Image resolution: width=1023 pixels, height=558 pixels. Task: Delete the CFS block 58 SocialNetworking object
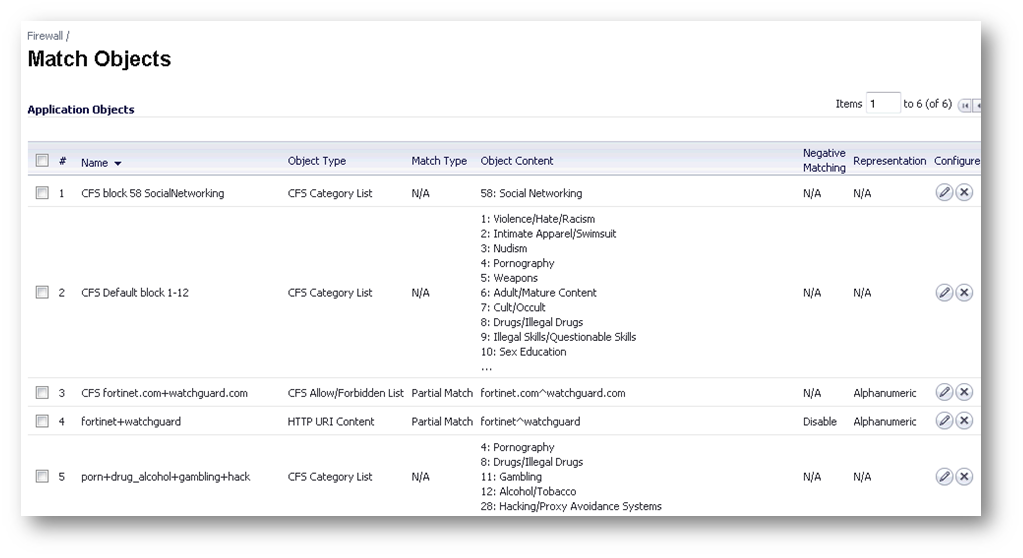point(964,193)
